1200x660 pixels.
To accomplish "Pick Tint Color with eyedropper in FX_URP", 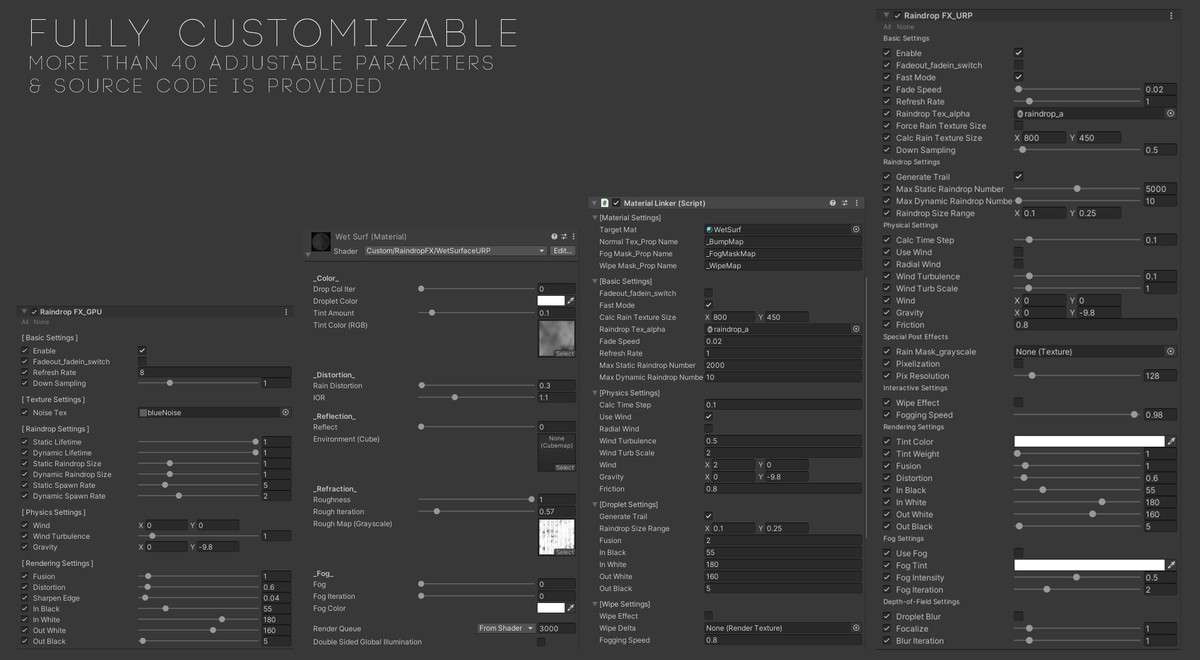I will point(1171,441).
